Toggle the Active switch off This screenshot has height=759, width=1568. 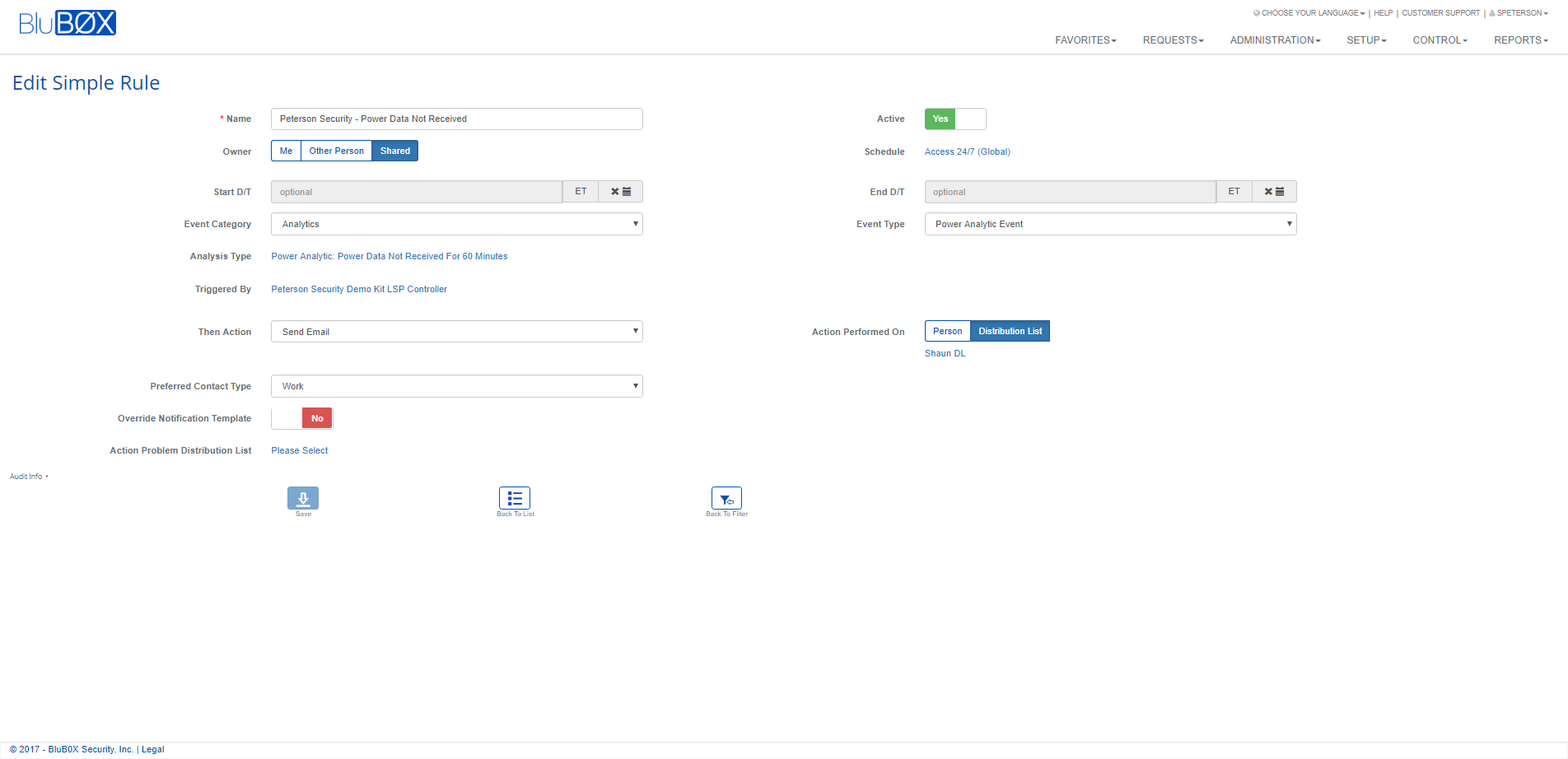point(954,119)
